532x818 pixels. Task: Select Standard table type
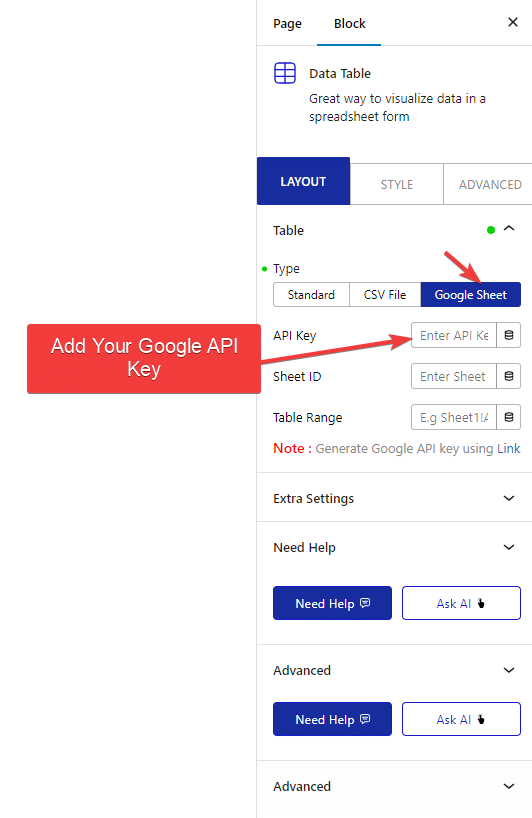[311, 295]
